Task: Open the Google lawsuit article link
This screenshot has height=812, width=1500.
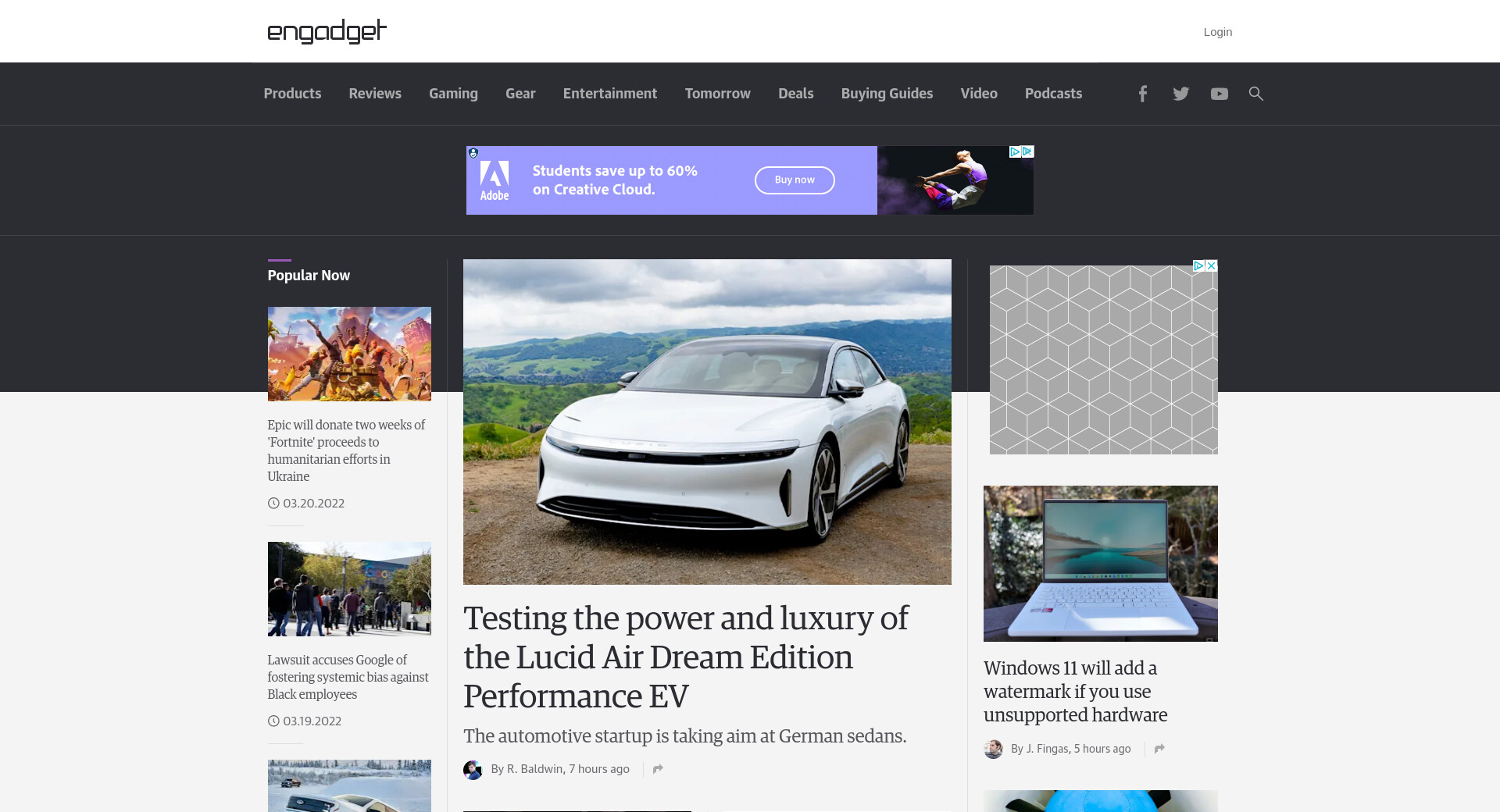Action: (x=348, y=677)
